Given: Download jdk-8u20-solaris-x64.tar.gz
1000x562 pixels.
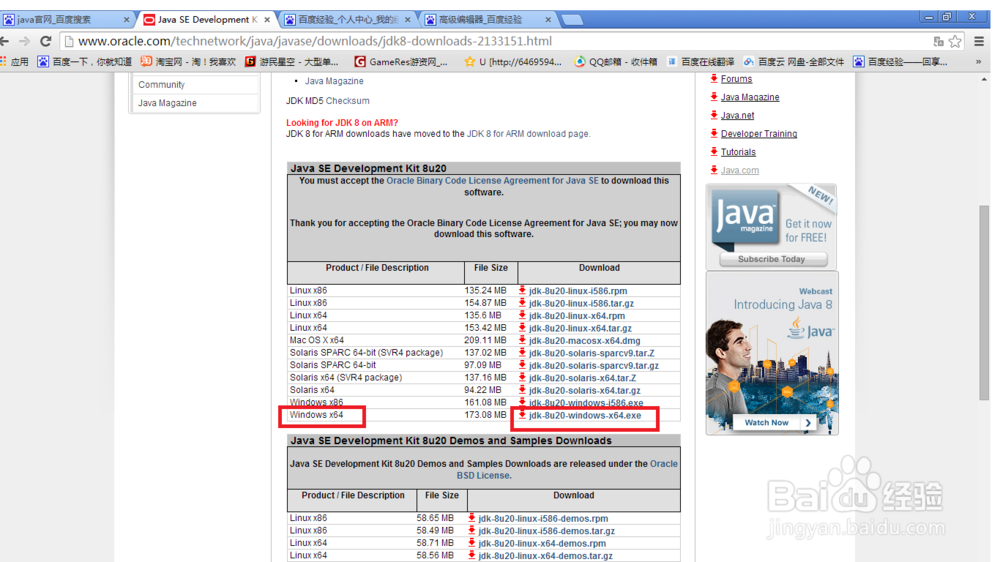Looking at the screenshot, I should coord(584,390).
